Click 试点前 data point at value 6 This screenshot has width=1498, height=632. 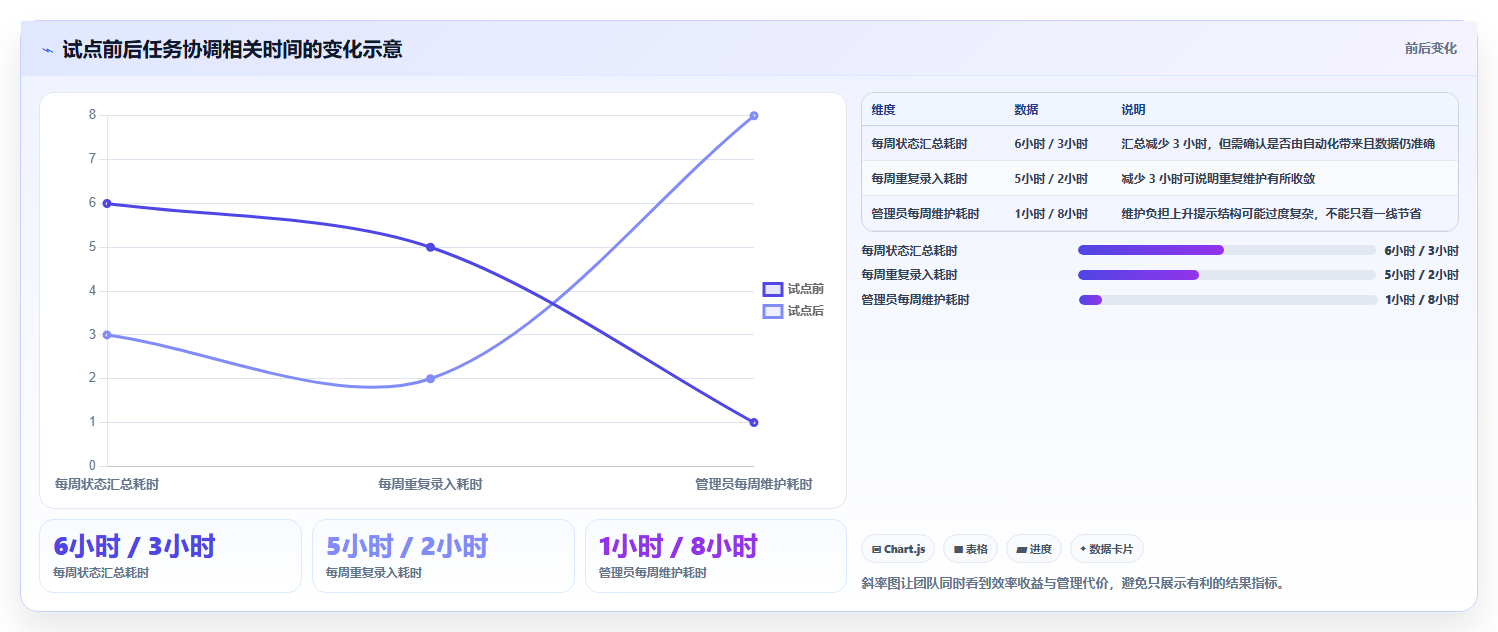coord(107,203)
